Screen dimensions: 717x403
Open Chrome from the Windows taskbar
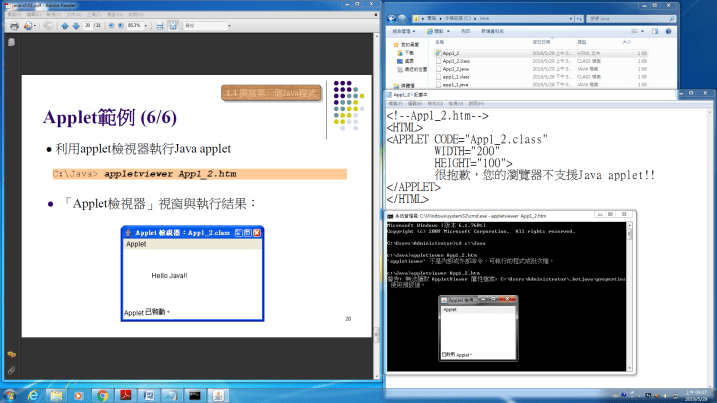(x=102, y=394)
